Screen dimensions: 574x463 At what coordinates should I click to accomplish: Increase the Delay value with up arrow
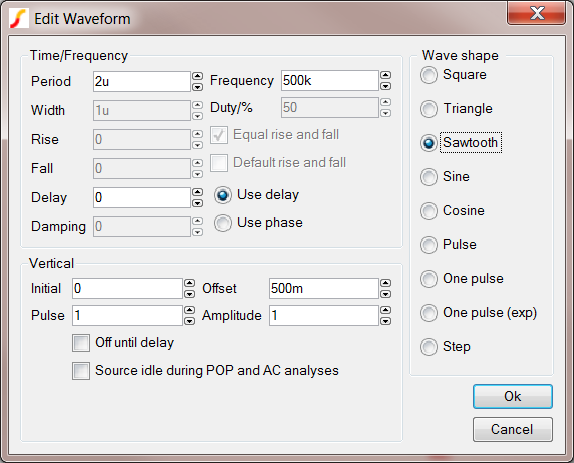[197, 192]
